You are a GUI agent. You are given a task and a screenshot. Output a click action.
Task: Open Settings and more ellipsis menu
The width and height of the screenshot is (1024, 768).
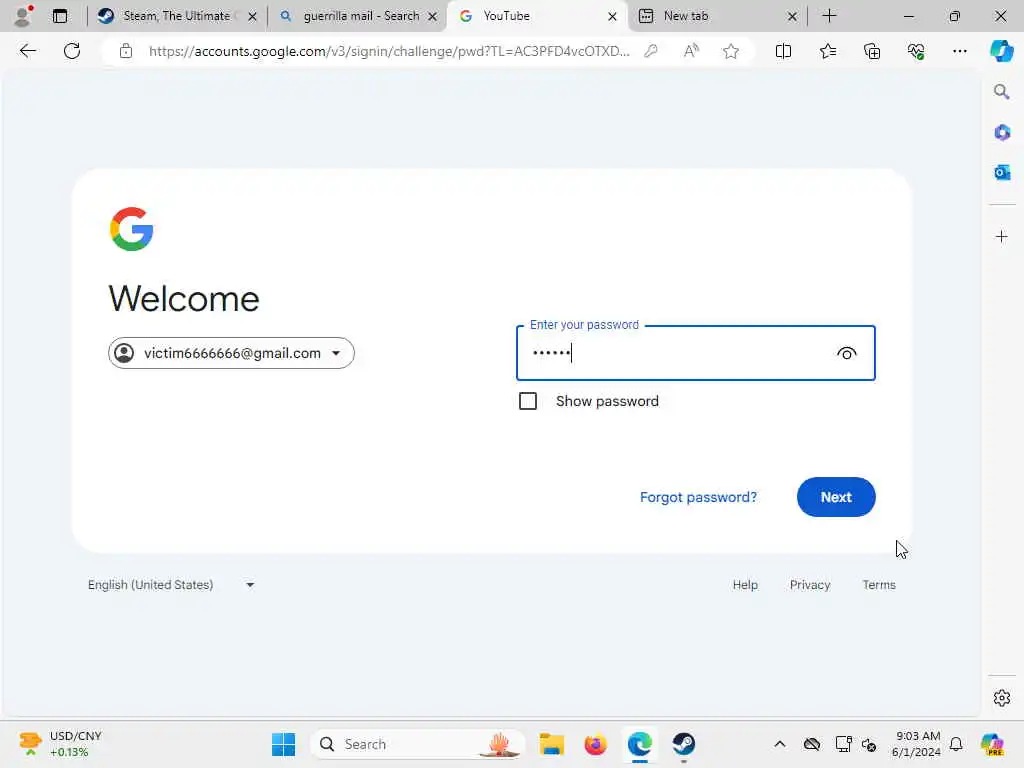pos(959,51)
